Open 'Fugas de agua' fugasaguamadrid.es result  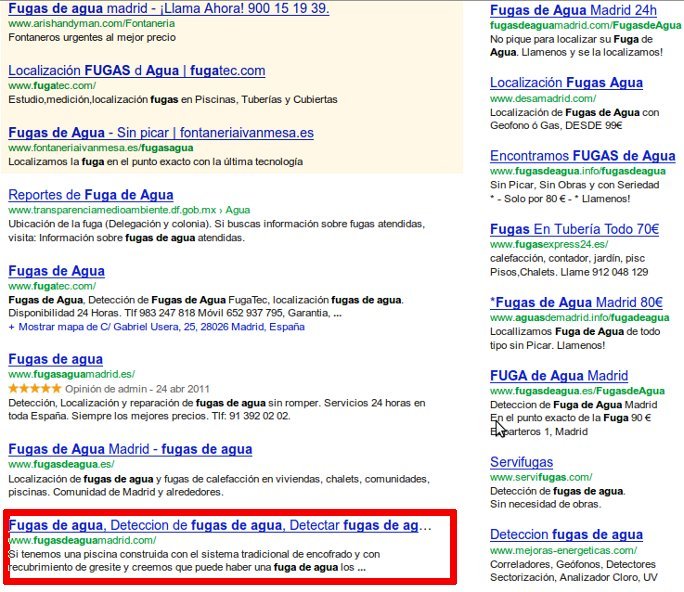coord(55,359)
